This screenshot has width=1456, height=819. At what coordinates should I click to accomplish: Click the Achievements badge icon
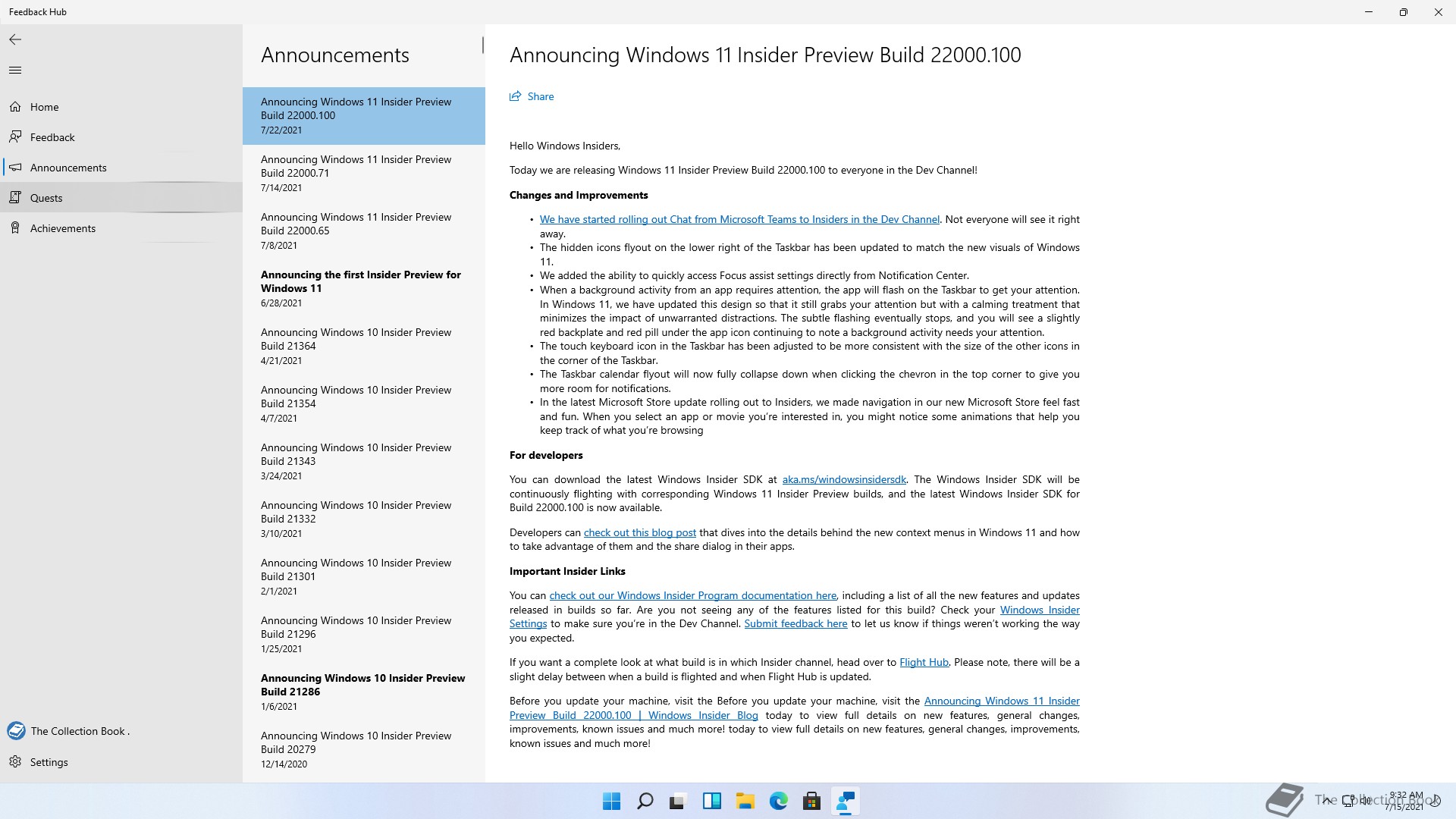pyautogui.click(x=15, y=228)
